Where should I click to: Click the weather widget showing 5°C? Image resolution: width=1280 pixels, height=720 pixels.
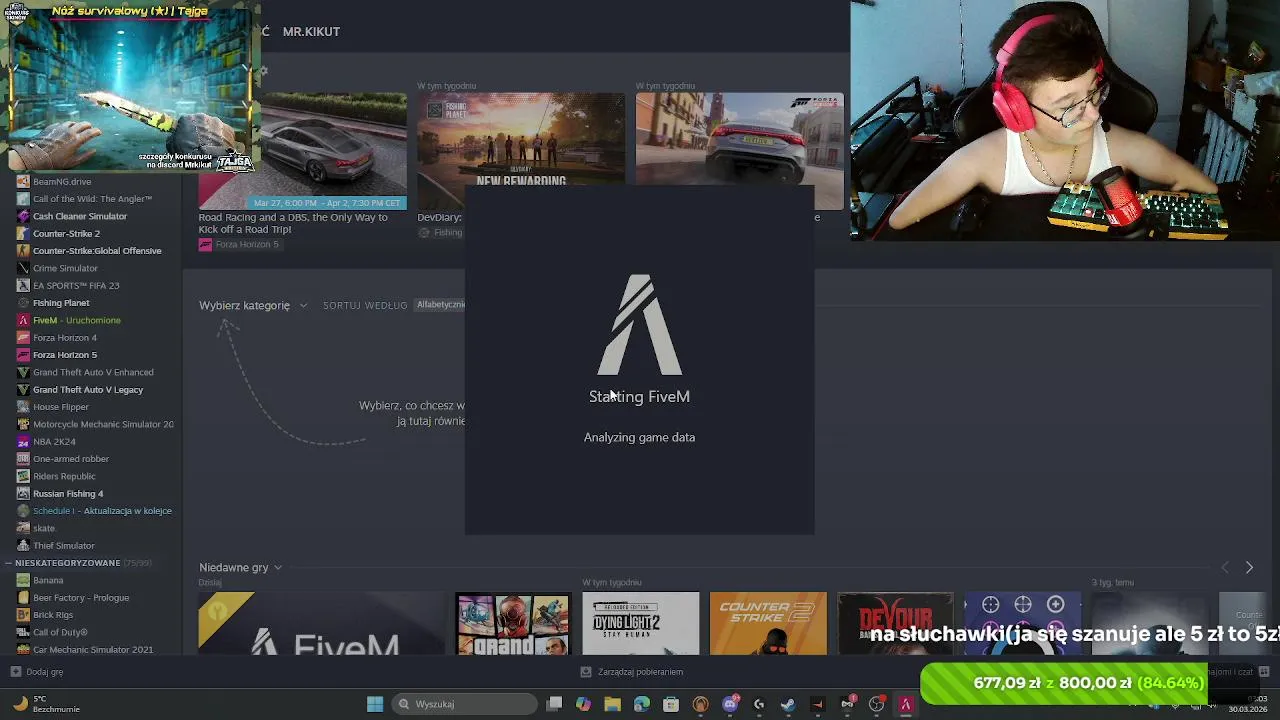click(x=45, y=704)
